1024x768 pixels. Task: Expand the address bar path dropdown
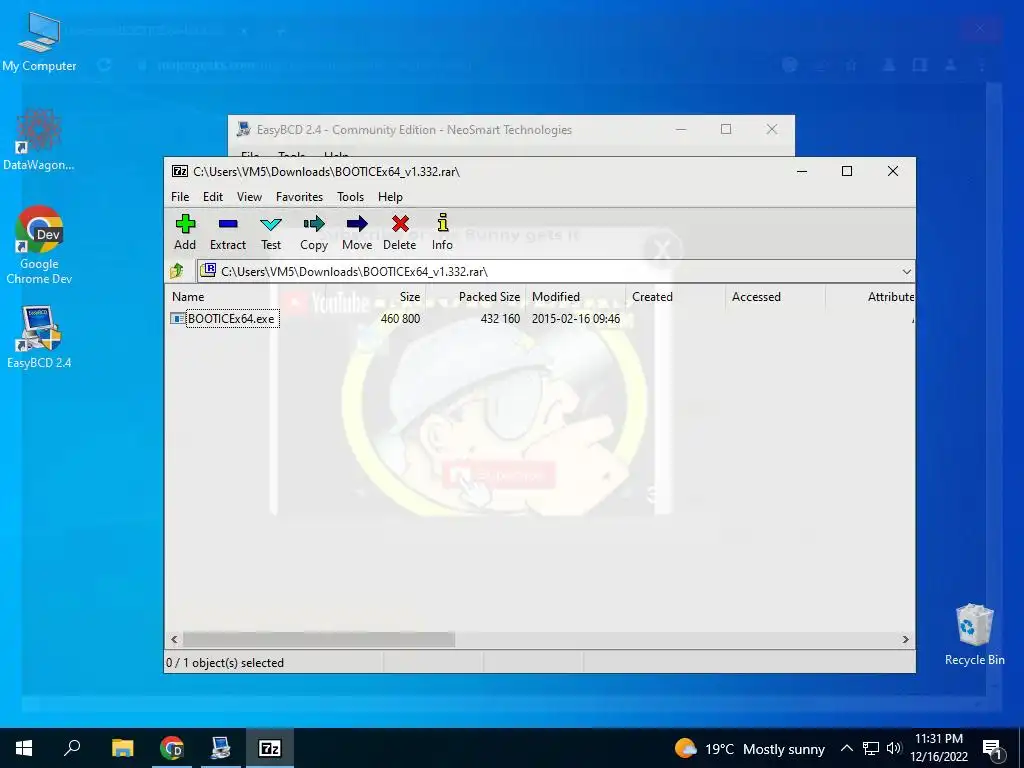[906, 271]
